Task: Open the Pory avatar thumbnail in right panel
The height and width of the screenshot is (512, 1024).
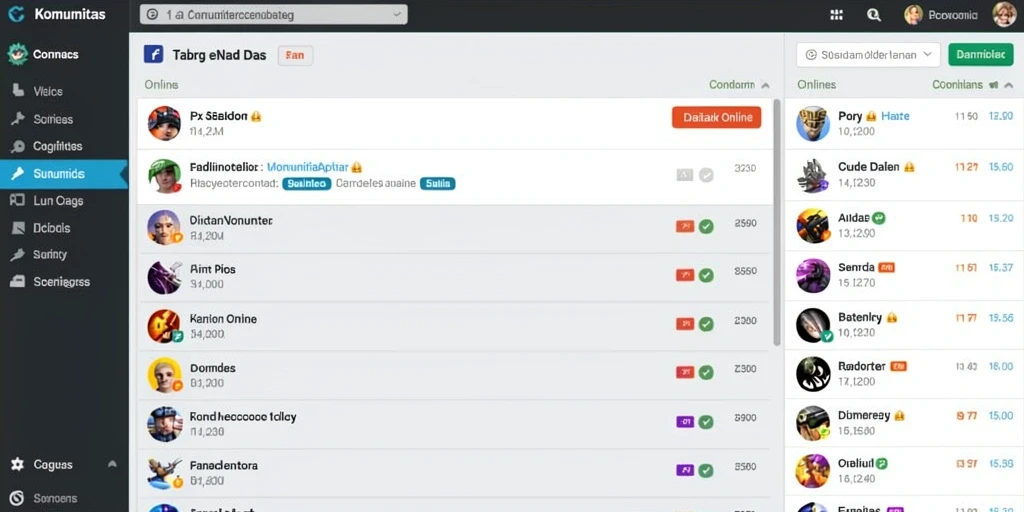Action: [813, 124]
